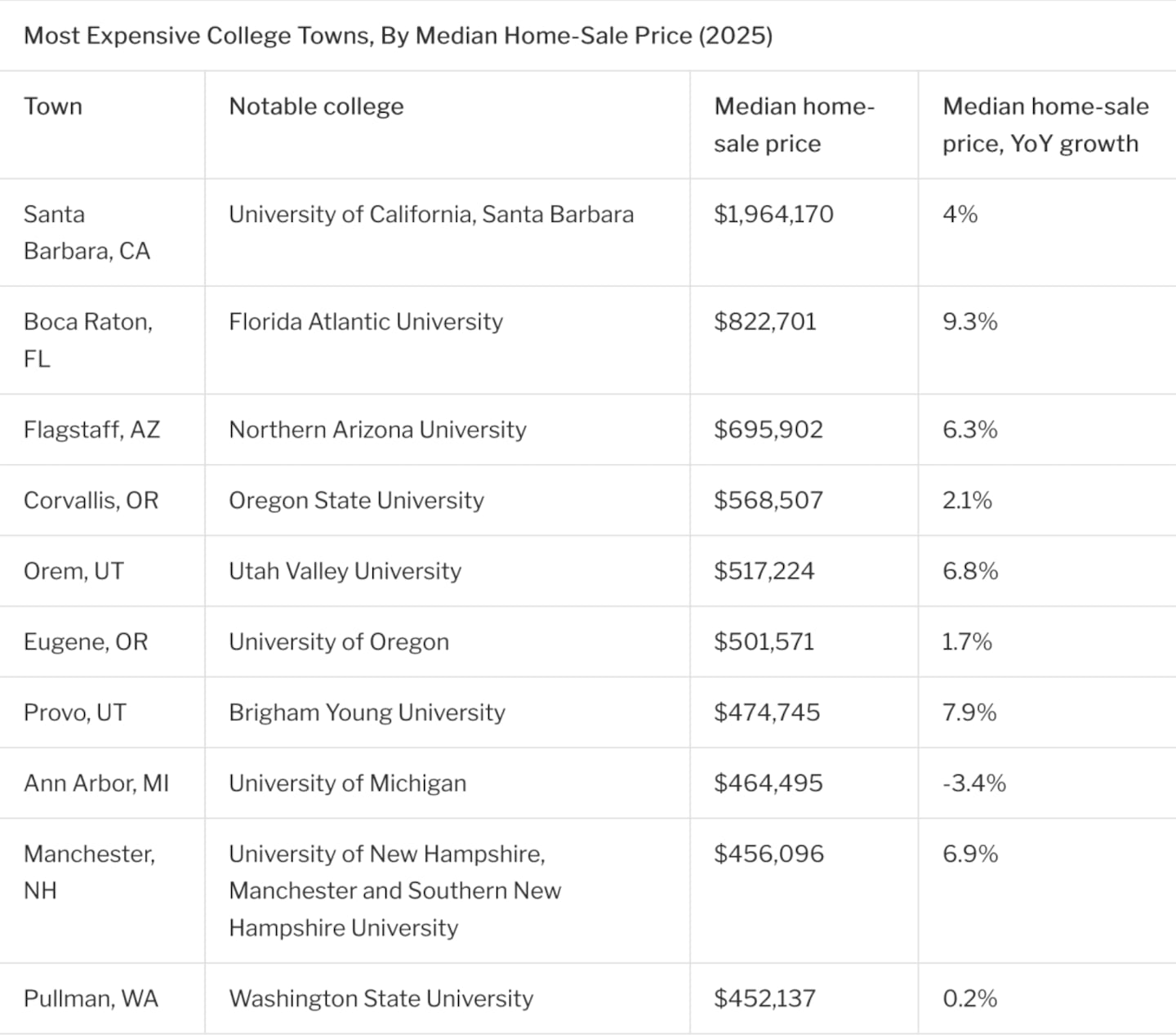
Task: Click the table title about Most Expensive College Towns
Action: 398,36
